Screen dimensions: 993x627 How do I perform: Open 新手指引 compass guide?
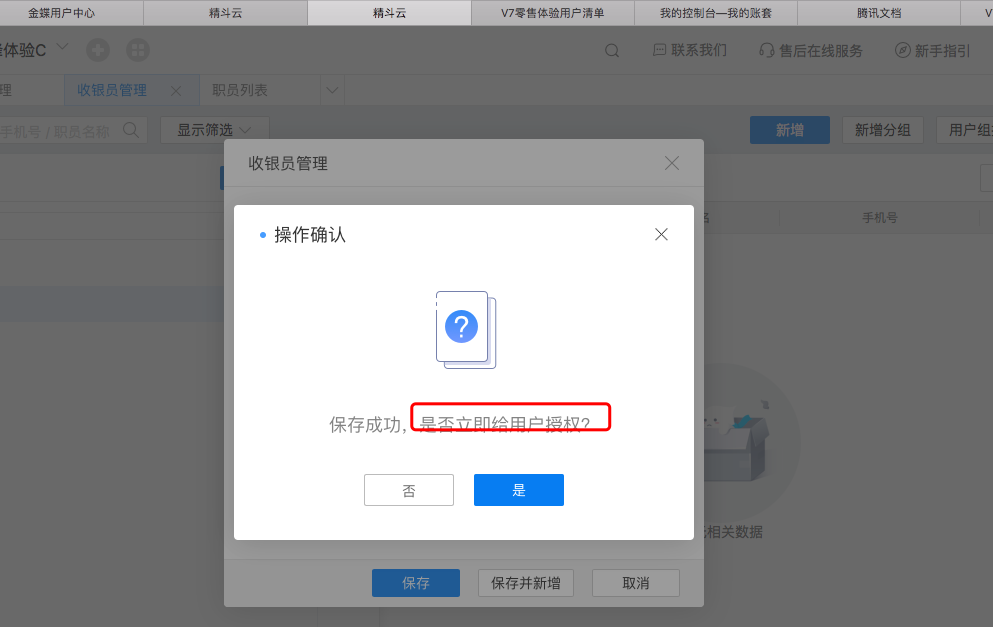click(x=902, y=50)
